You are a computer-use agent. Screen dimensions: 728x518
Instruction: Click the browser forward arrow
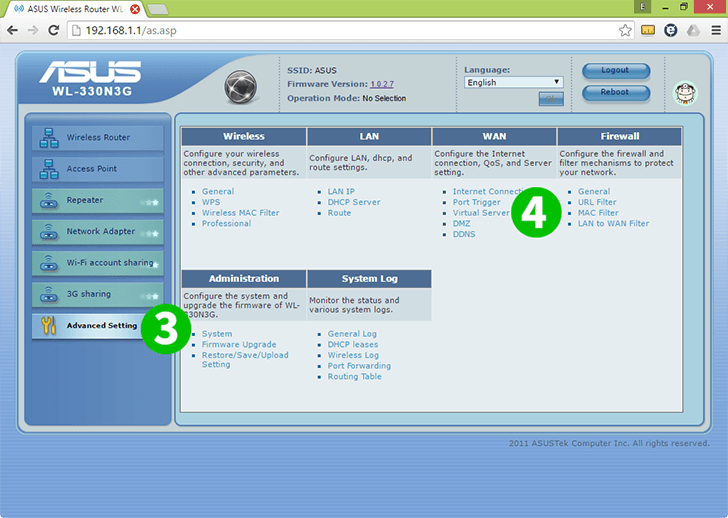click(33, 31)
